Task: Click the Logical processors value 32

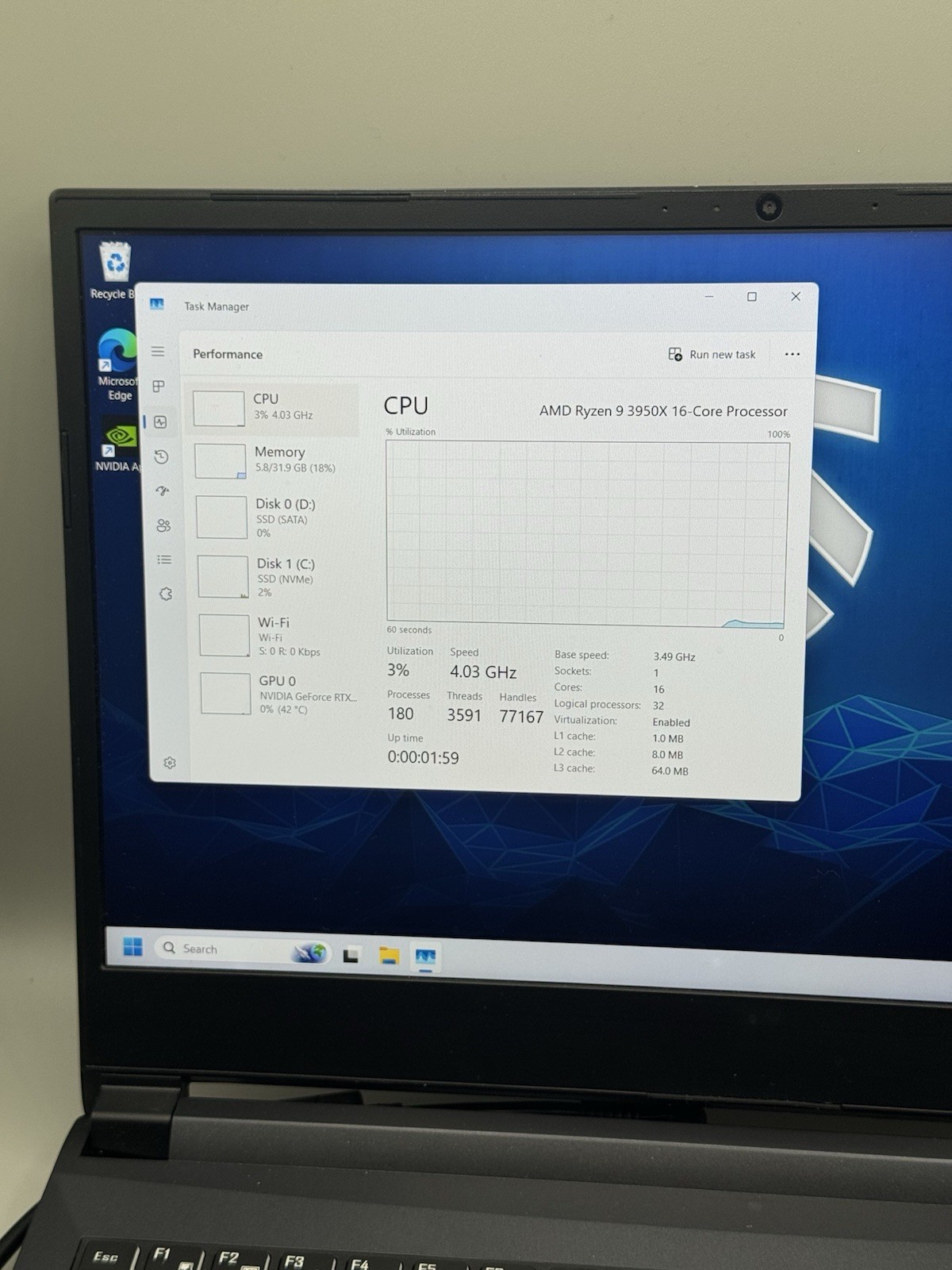Action: click(658, 706)
